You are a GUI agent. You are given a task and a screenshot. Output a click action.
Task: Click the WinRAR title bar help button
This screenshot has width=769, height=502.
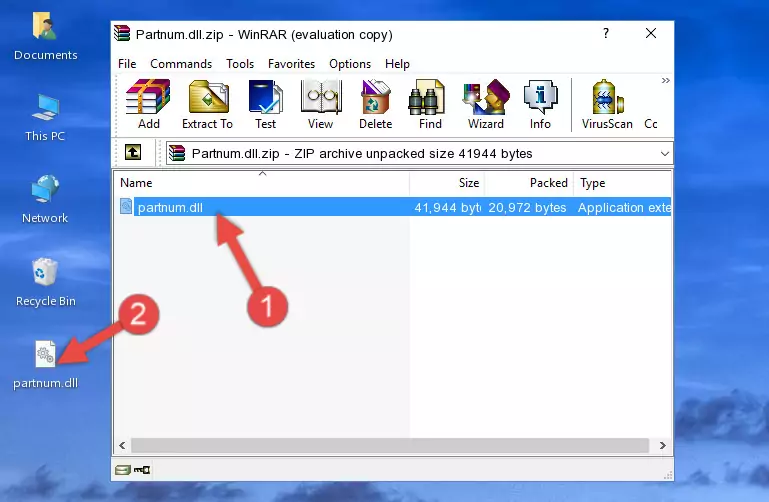tap(606, 33)
